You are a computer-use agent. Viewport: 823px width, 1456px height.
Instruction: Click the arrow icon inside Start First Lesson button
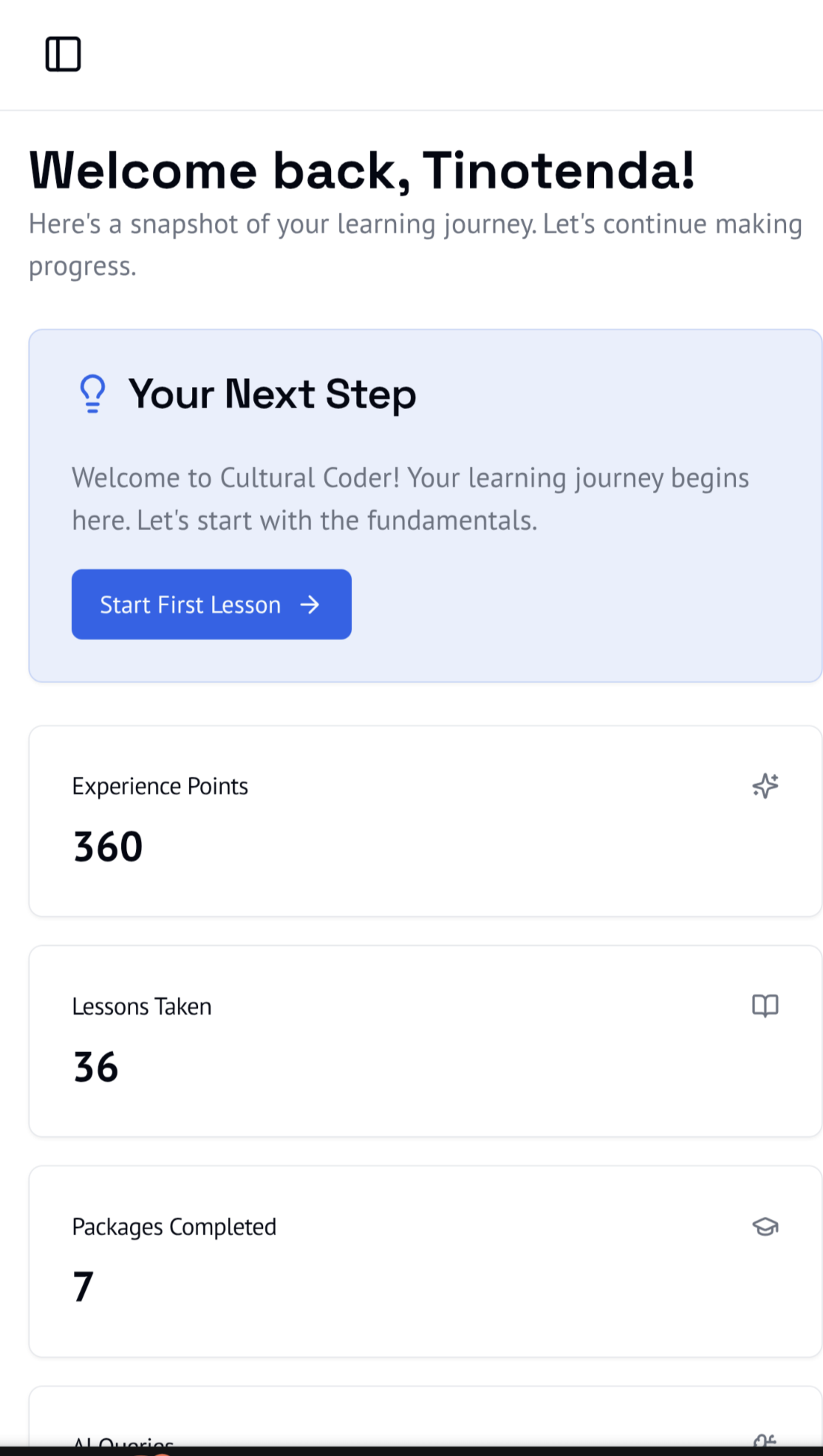(311, 604)
